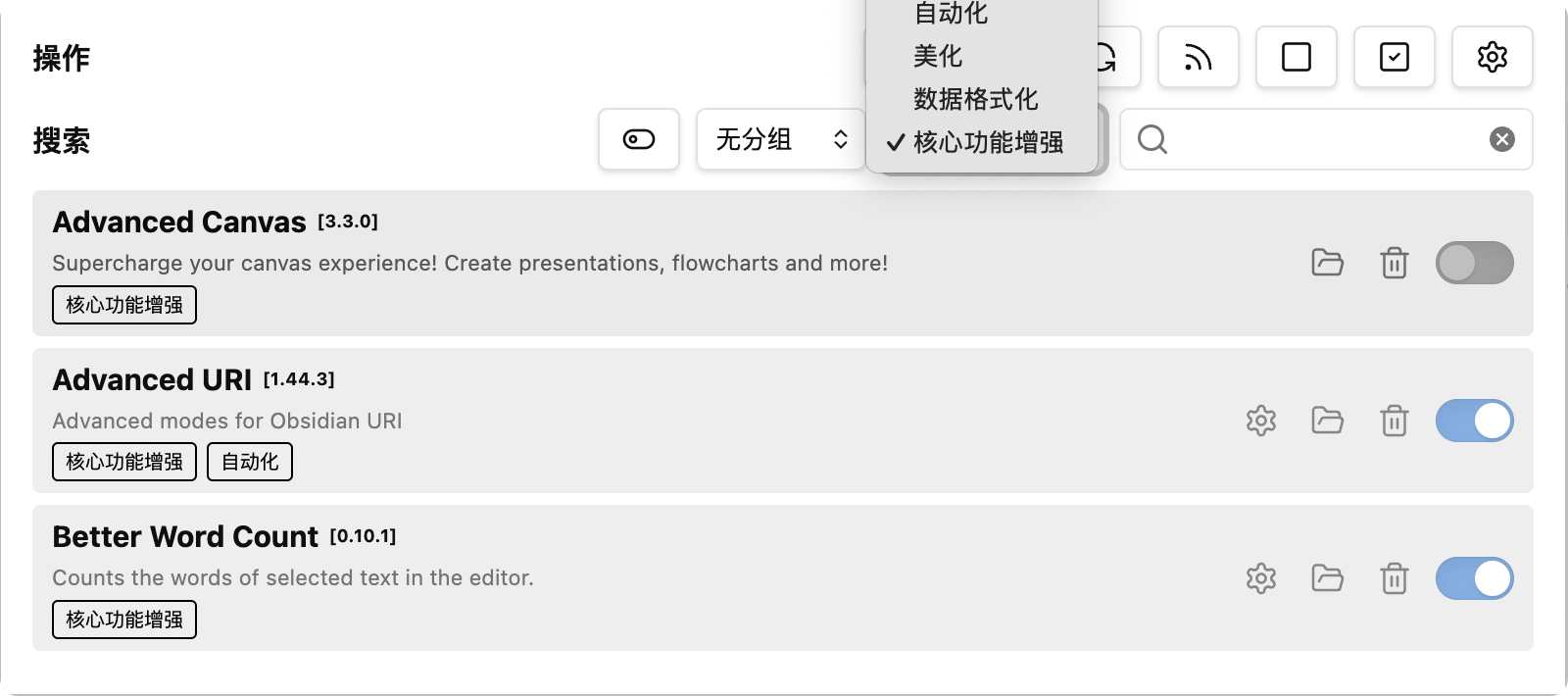This screenshot has width=1568, height=696.
Task: Open Better Word Count settings gear
Action: coord(1261,578)
